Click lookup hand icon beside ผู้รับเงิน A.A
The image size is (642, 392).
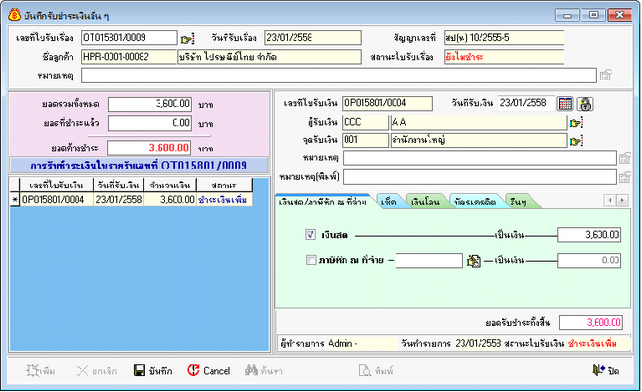pos(576,122)
